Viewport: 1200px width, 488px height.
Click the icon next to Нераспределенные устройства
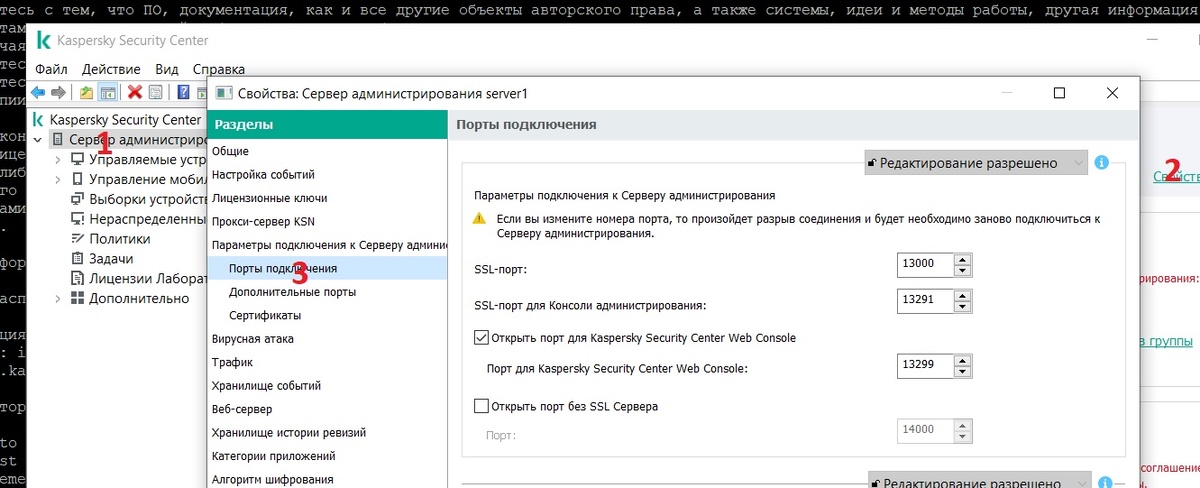click(x=77, y=219)
